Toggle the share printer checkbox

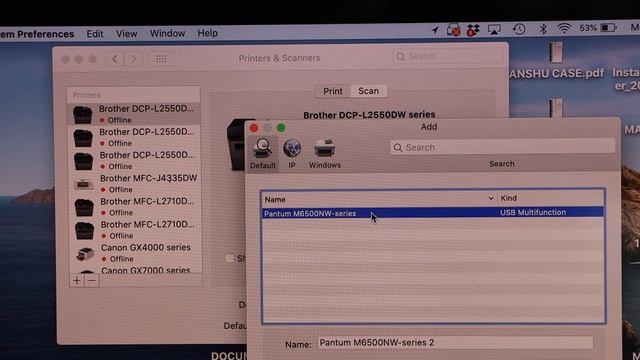(x=229, y=258)
